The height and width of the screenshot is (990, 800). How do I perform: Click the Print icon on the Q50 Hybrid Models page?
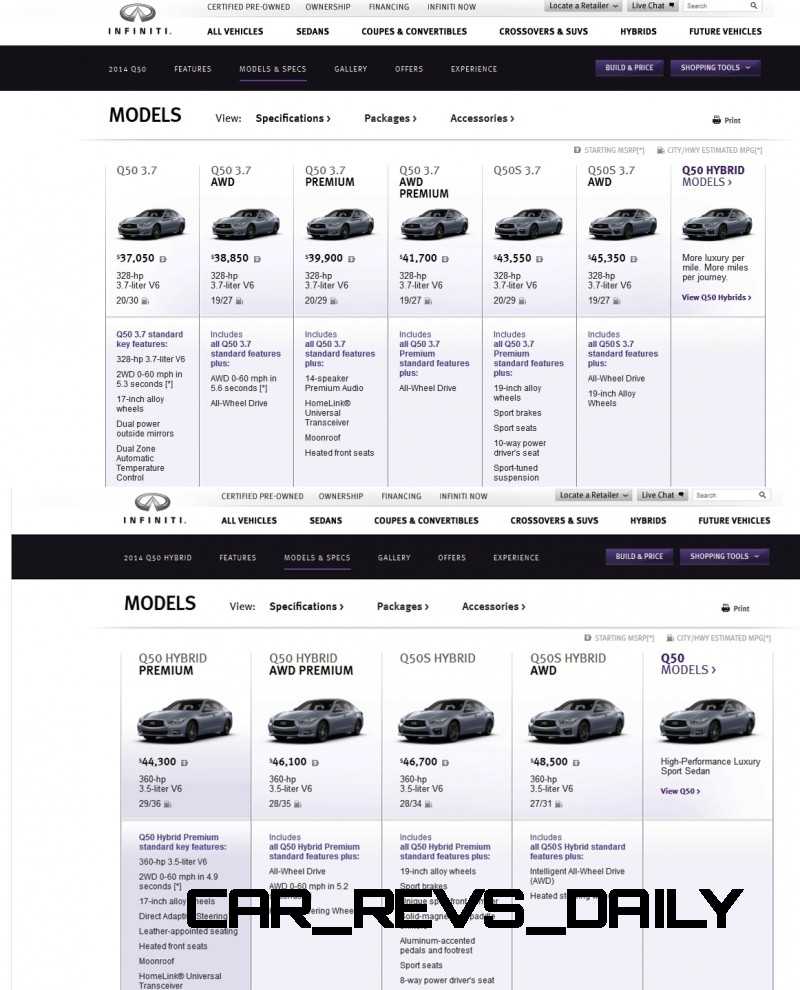tap(725, 609)
